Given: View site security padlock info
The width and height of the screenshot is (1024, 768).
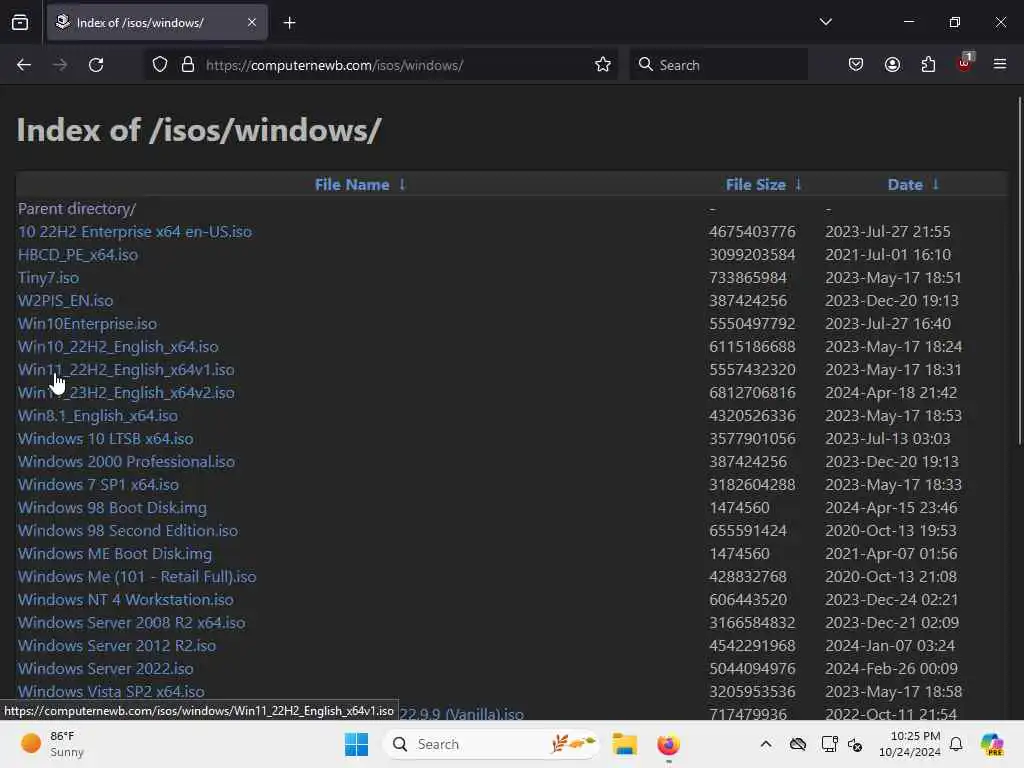Looking at the screenshot, I should click(188, 65).
